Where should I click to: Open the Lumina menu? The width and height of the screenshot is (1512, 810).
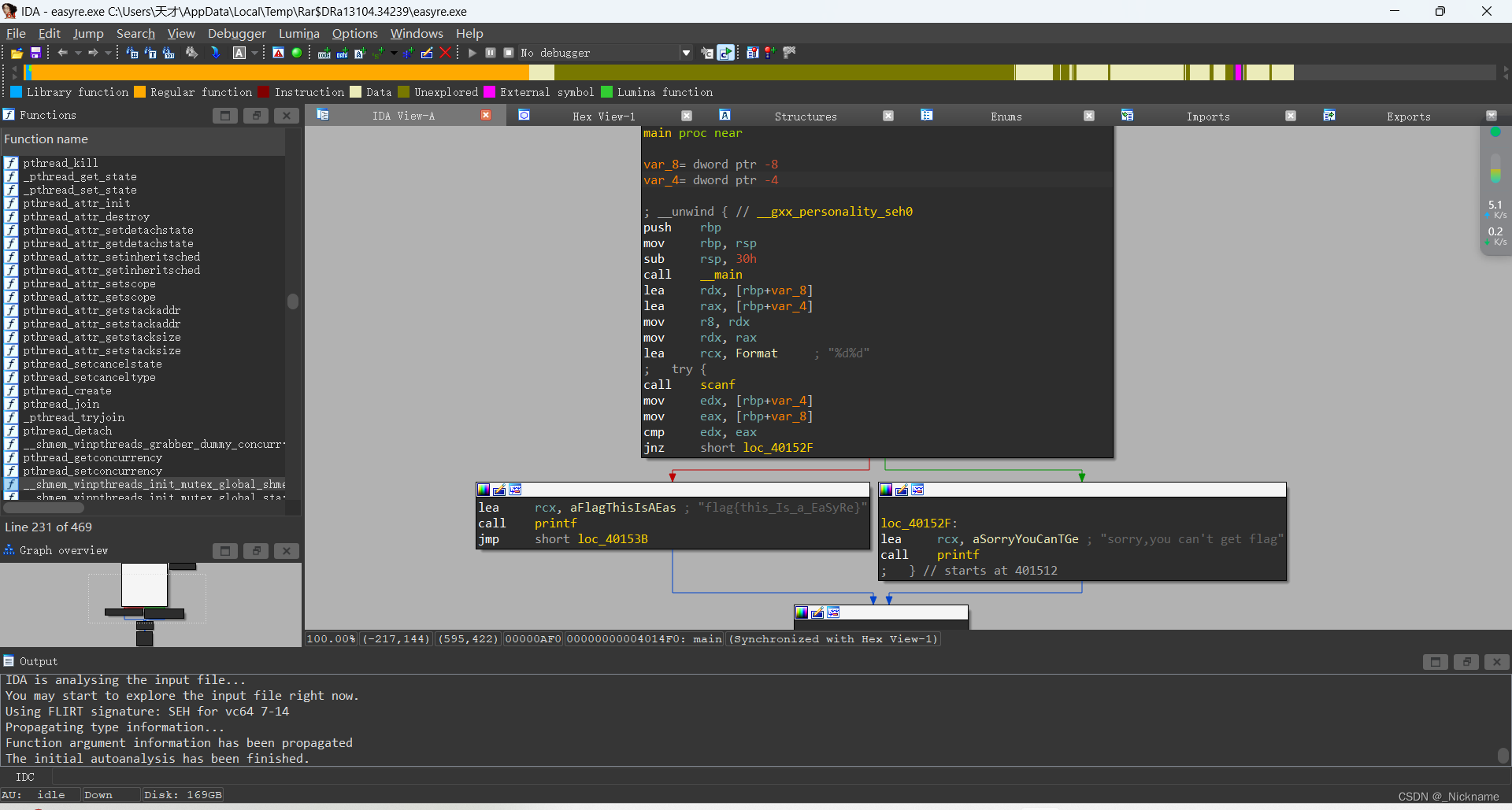[x=298, y=33]
